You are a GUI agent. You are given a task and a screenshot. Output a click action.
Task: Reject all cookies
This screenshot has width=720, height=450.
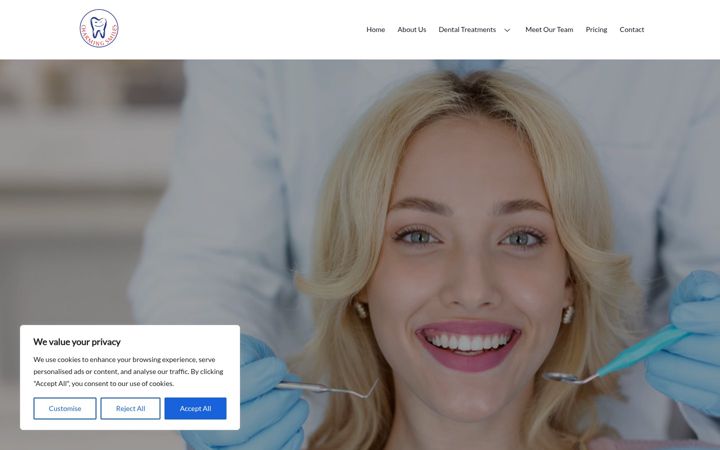(130, 408)
